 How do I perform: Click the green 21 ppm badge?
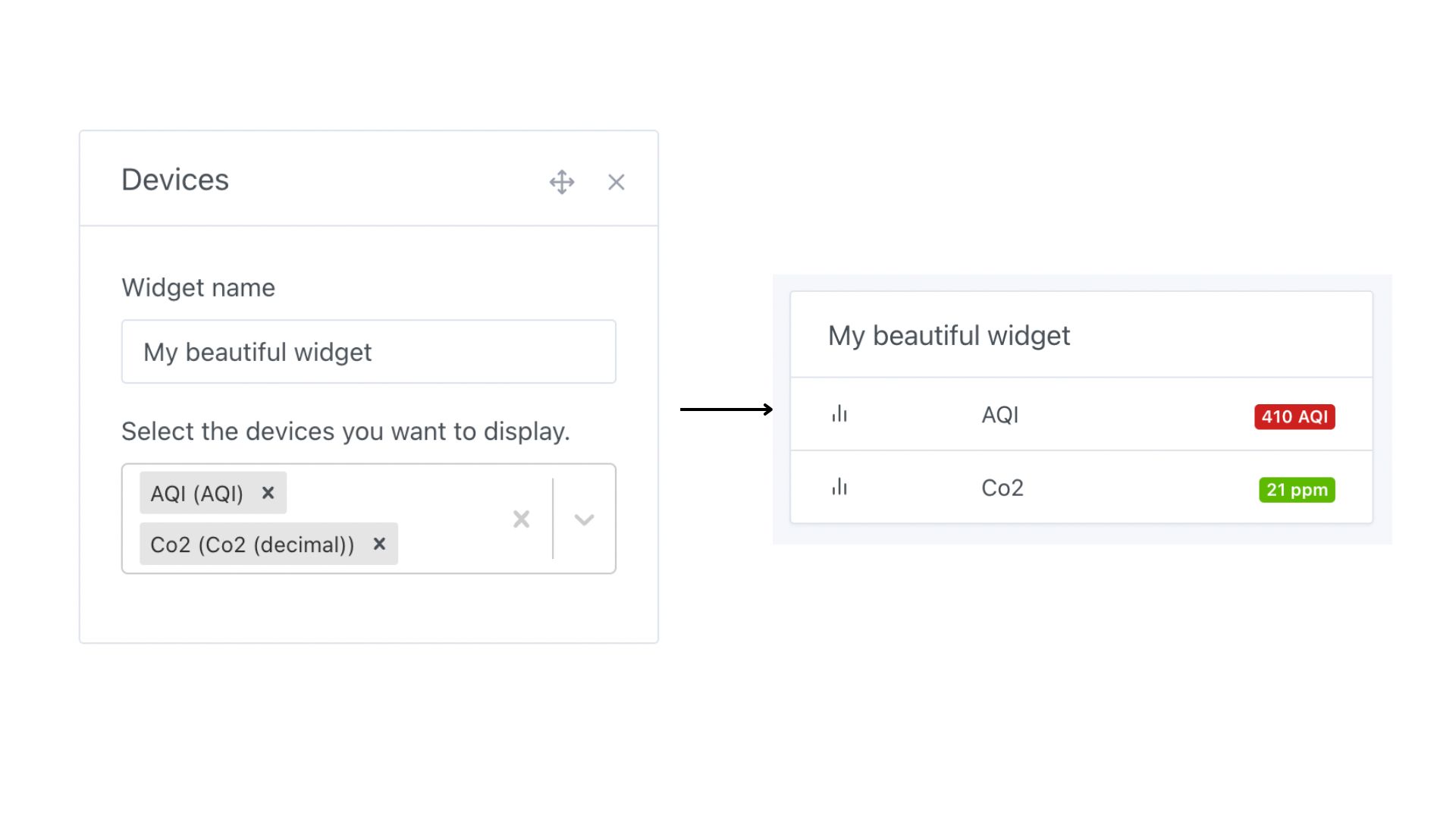(1297, 490)
